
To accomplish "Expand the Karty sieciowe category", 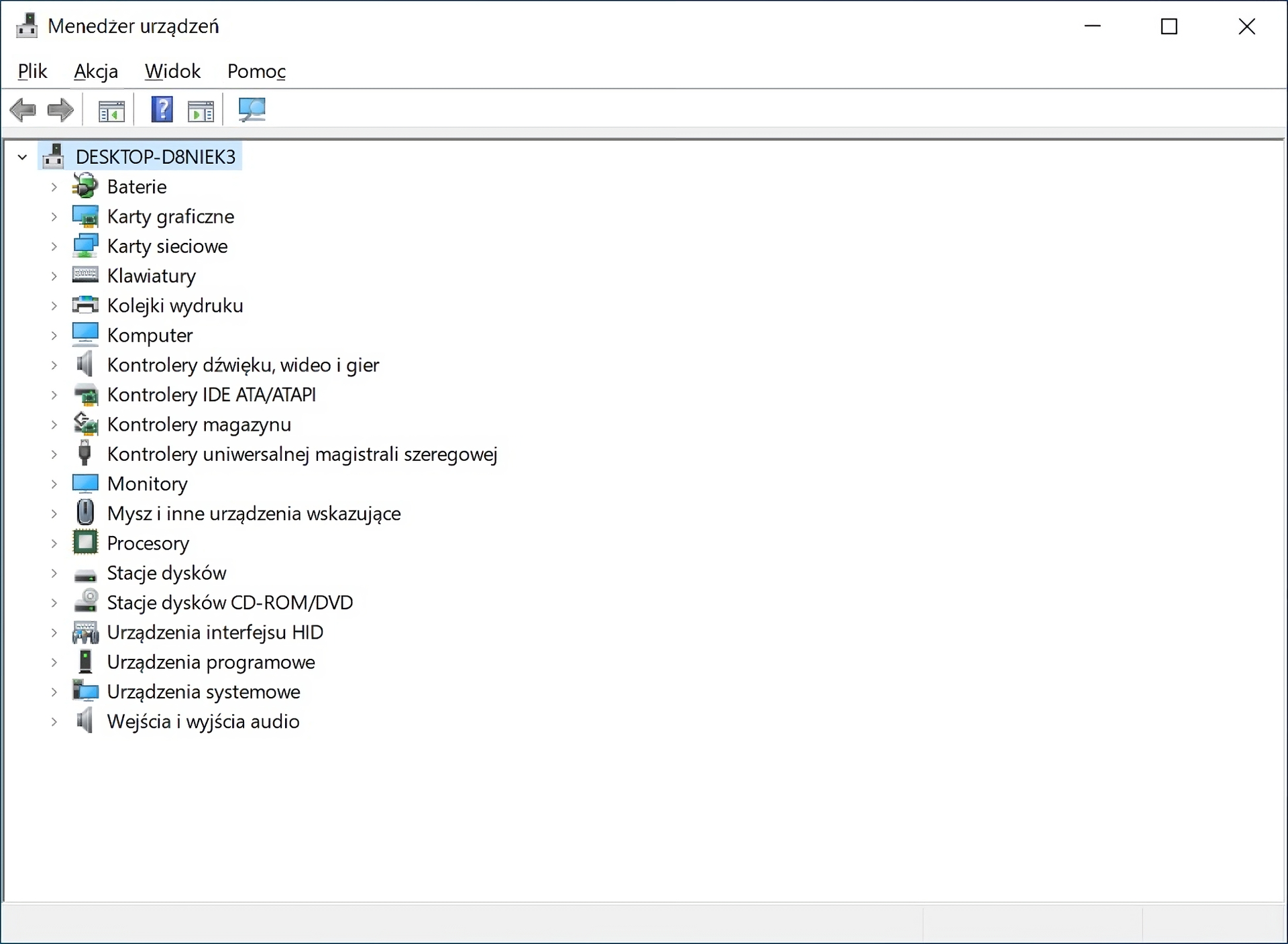I will 54,246.
